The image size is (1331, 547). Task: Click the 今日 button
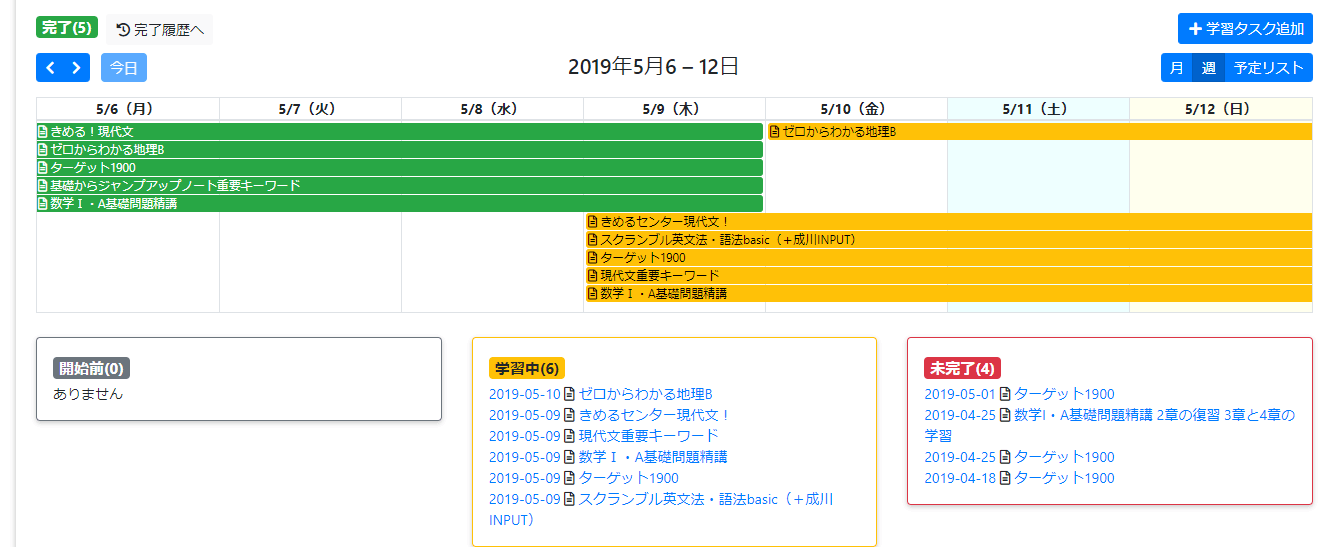(x=124, y=68)
